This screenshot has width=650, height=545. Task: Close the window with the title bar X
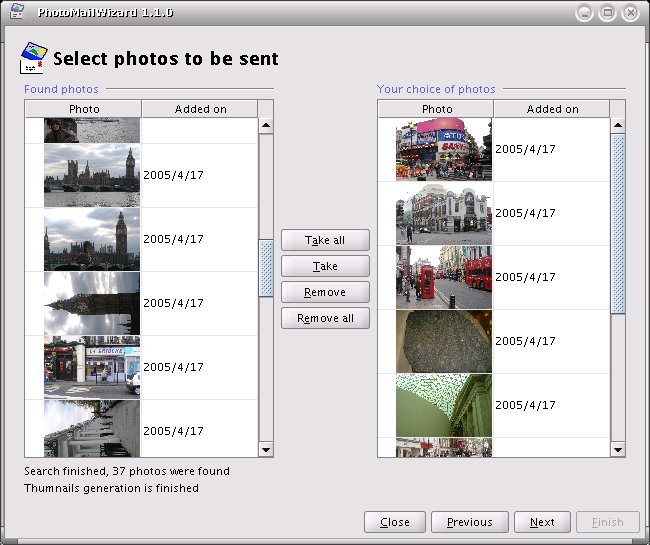click(631, 13)
